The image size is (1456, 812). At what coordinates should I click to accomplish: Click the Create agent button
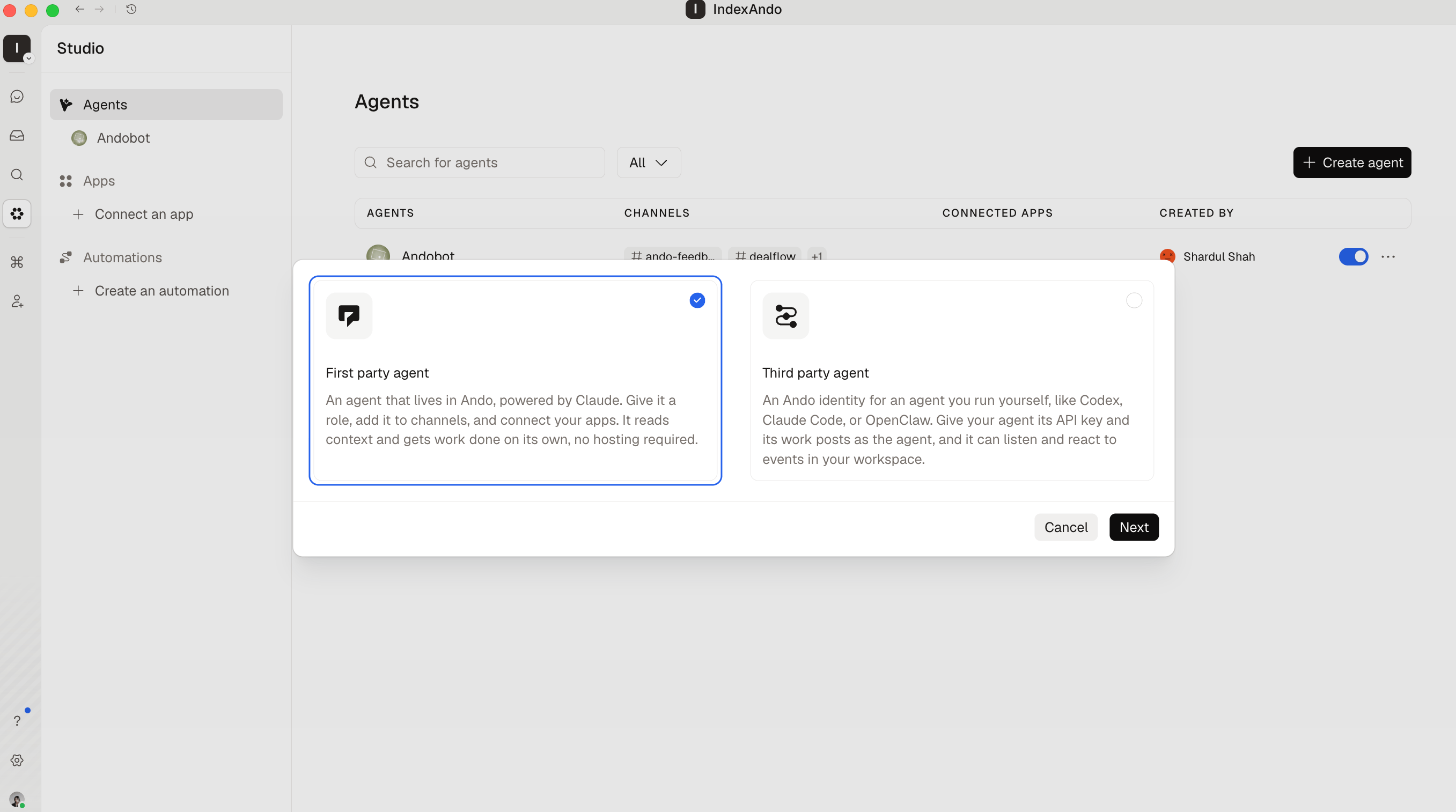(1351, 163)
